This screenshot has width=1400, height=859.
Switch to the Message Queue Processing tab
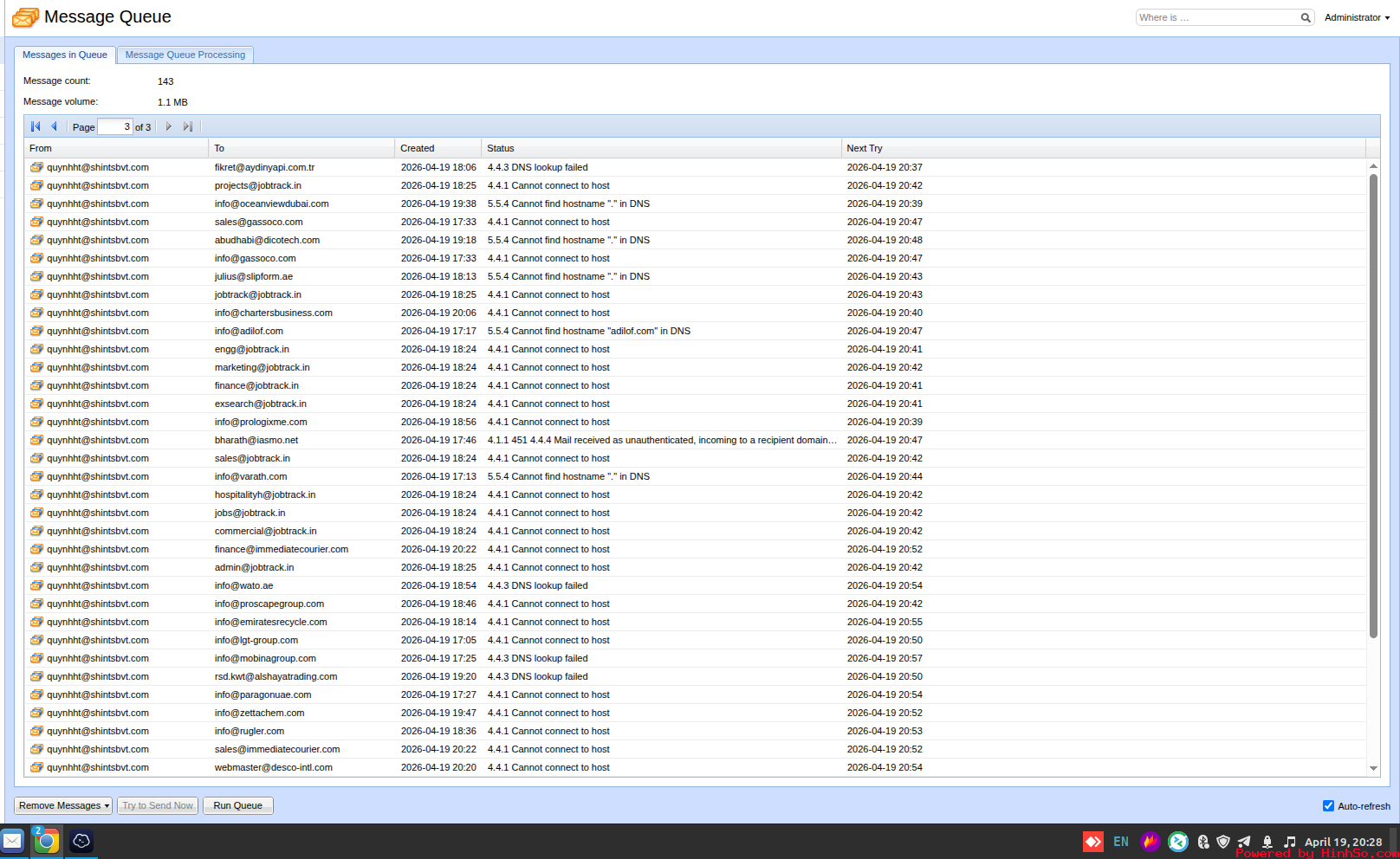185,55
